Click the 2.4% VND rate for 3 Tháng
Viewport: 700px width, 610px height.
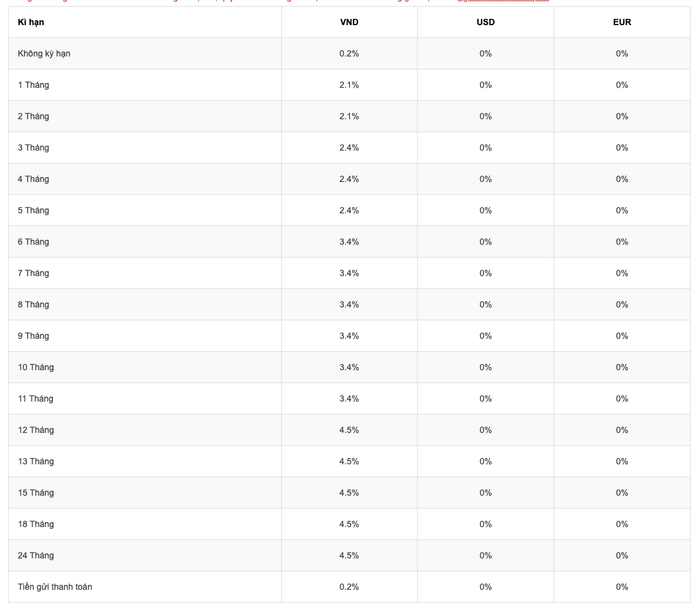(349, 148)
